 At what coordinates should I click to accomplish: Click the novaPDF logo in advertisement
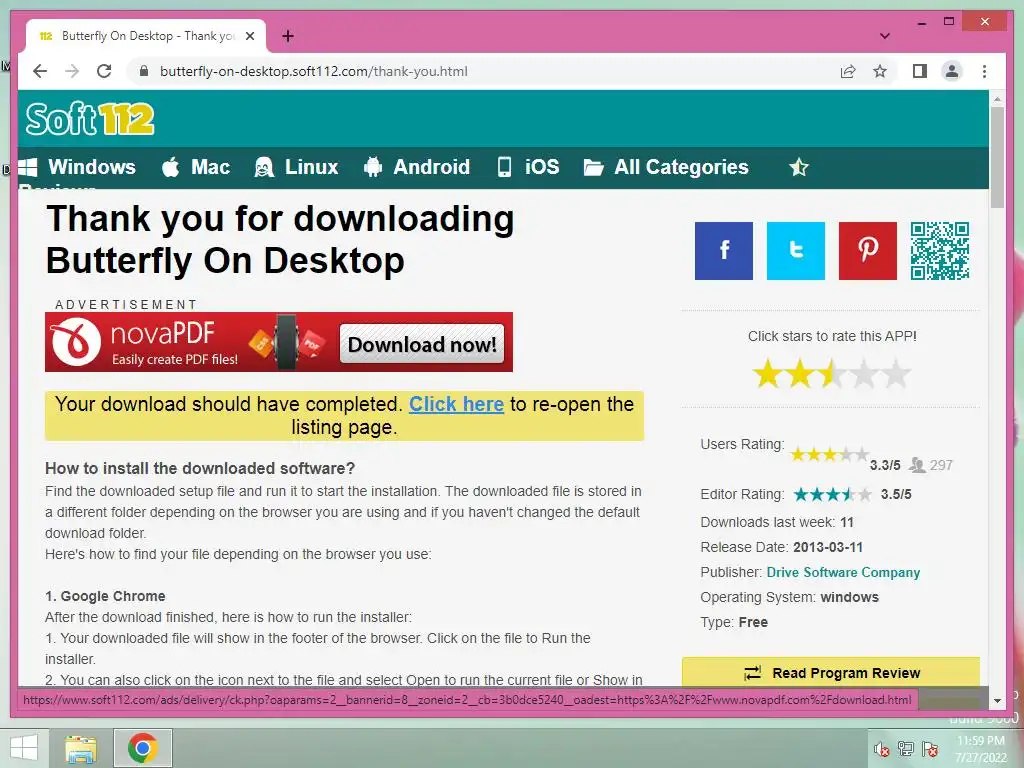[76, 342]
